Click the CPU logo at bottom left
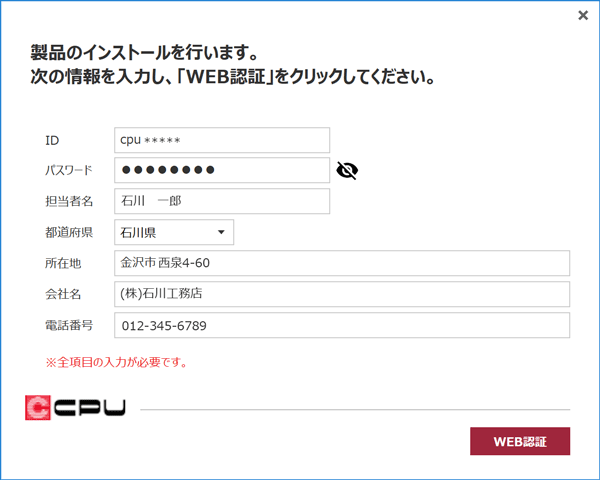The image size is (600, 480). click(75, 408)
